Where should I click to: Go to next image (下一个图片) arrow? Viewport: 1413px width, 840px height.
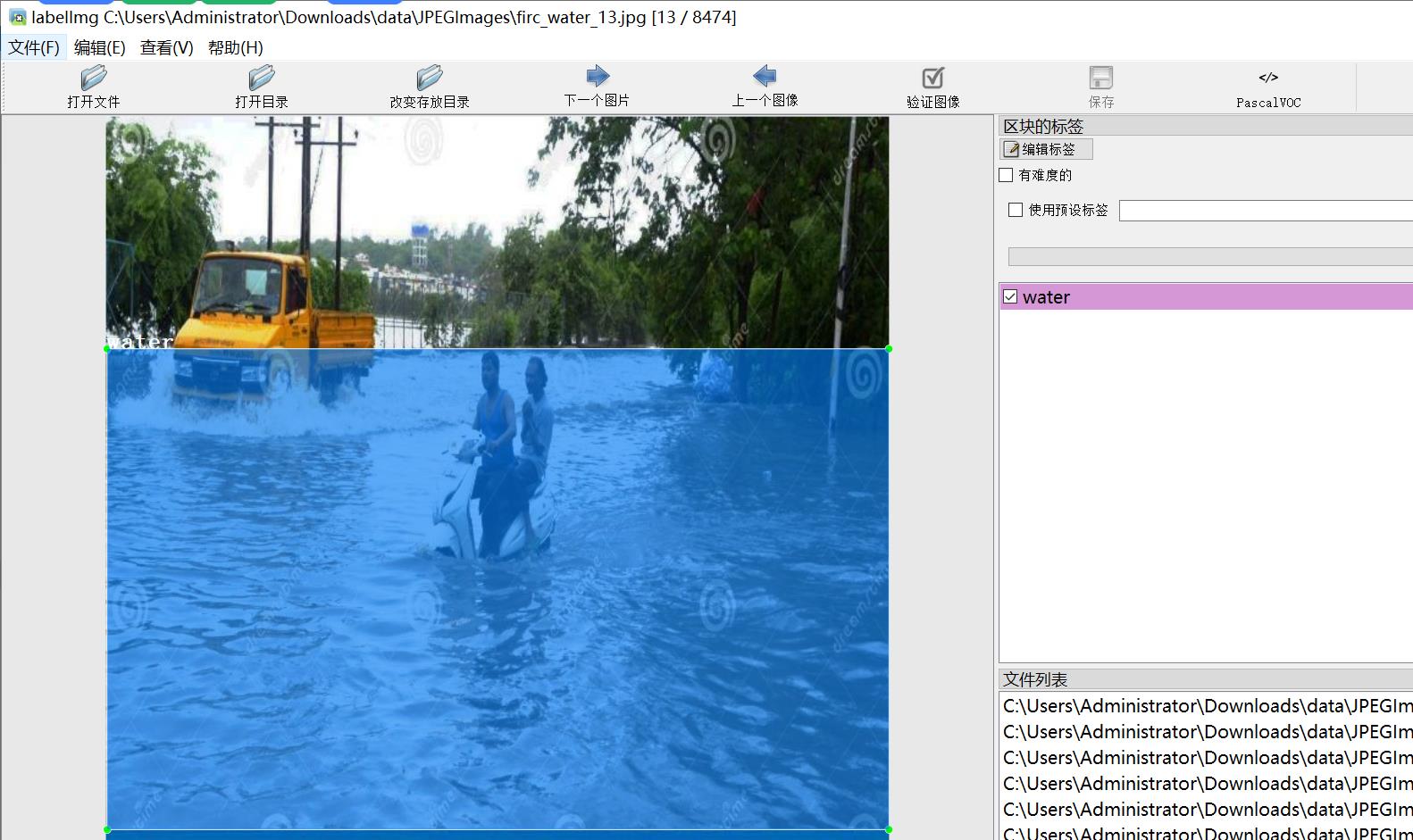click(x=597, y=76)
